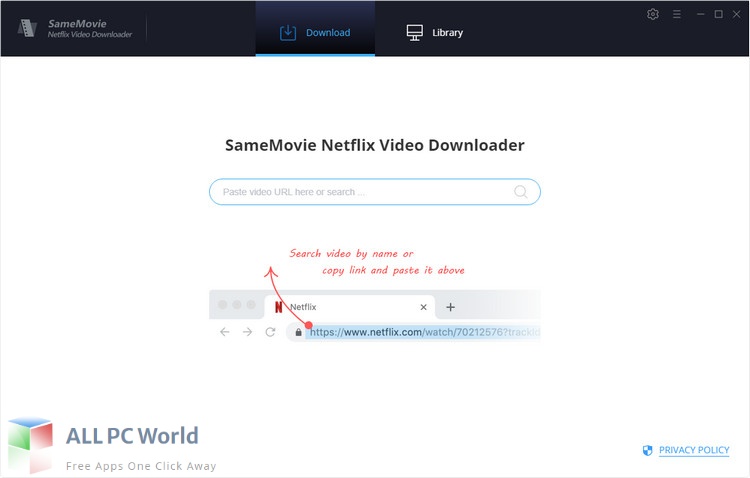This screenshot has height=478, width=750.
Task: Close the SameMovie window
Action: point(737,14)
